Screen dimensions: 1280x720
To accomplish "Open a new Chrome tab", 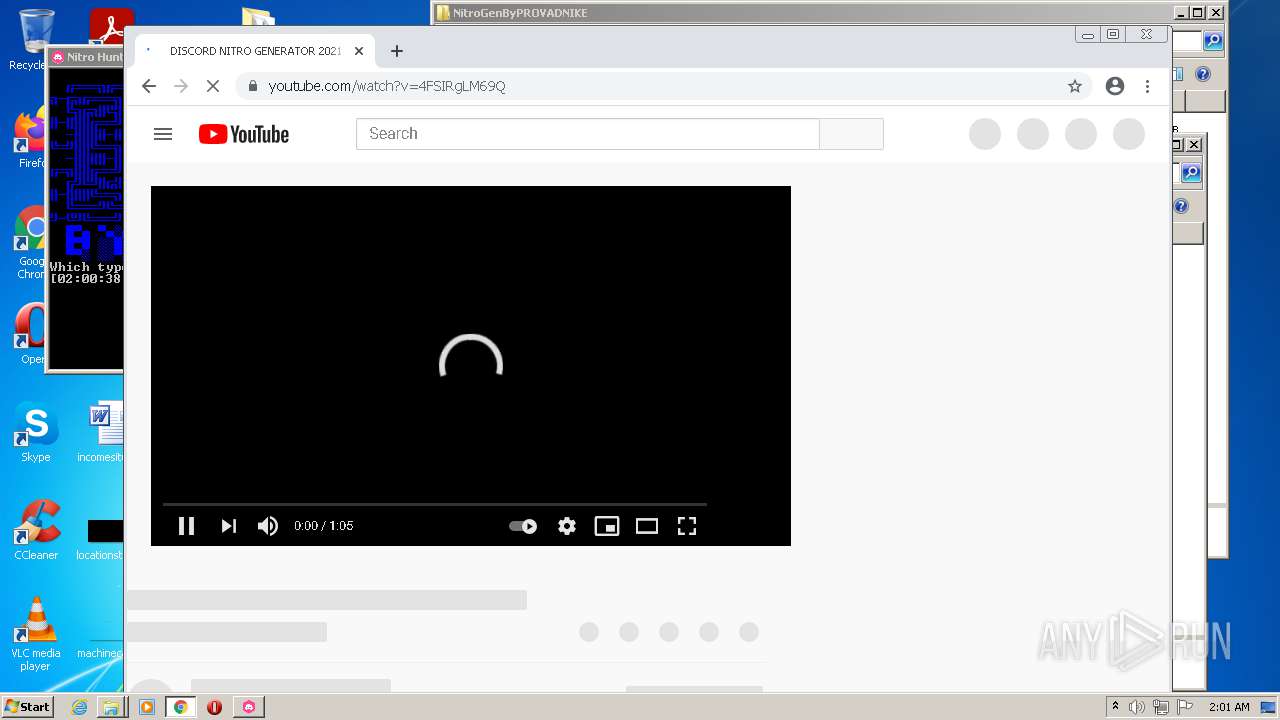I will [397, 51].
